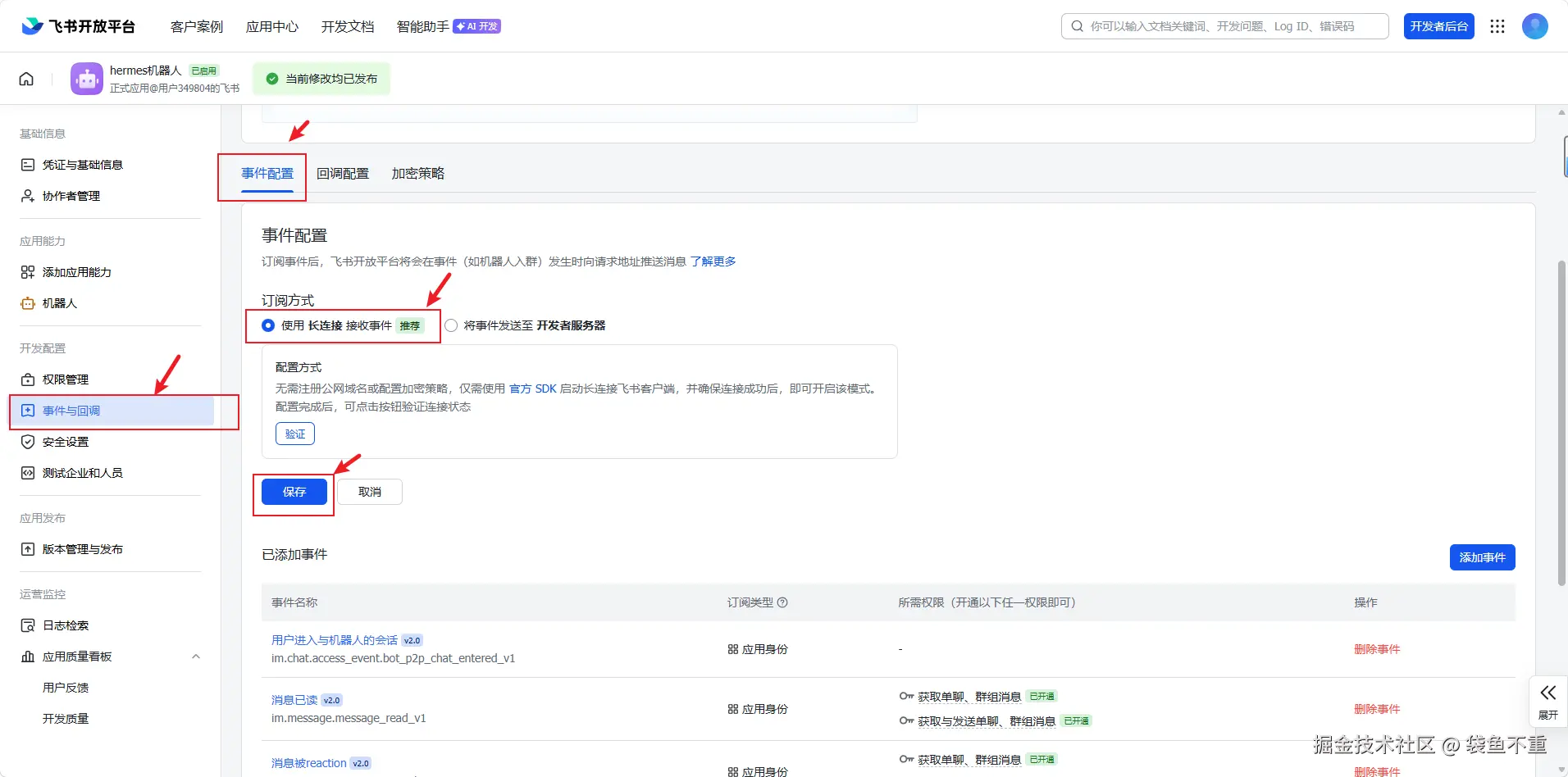Click the green published checkmark icon
This screenshot has height=777, width=1568.
272,79
